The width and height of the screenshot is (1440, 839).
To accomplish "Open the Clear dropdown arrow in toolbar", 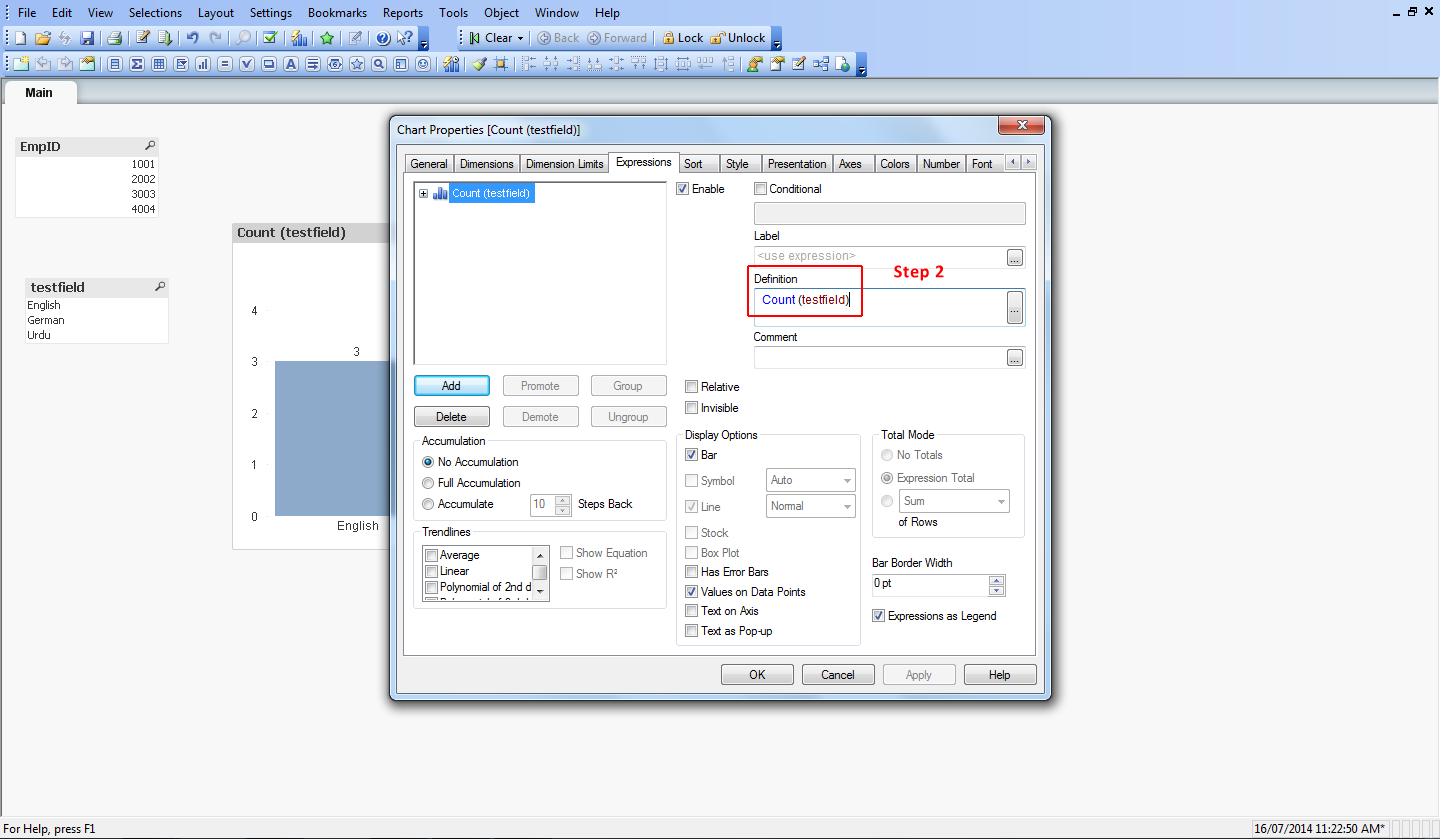I will tap(520, 38).
